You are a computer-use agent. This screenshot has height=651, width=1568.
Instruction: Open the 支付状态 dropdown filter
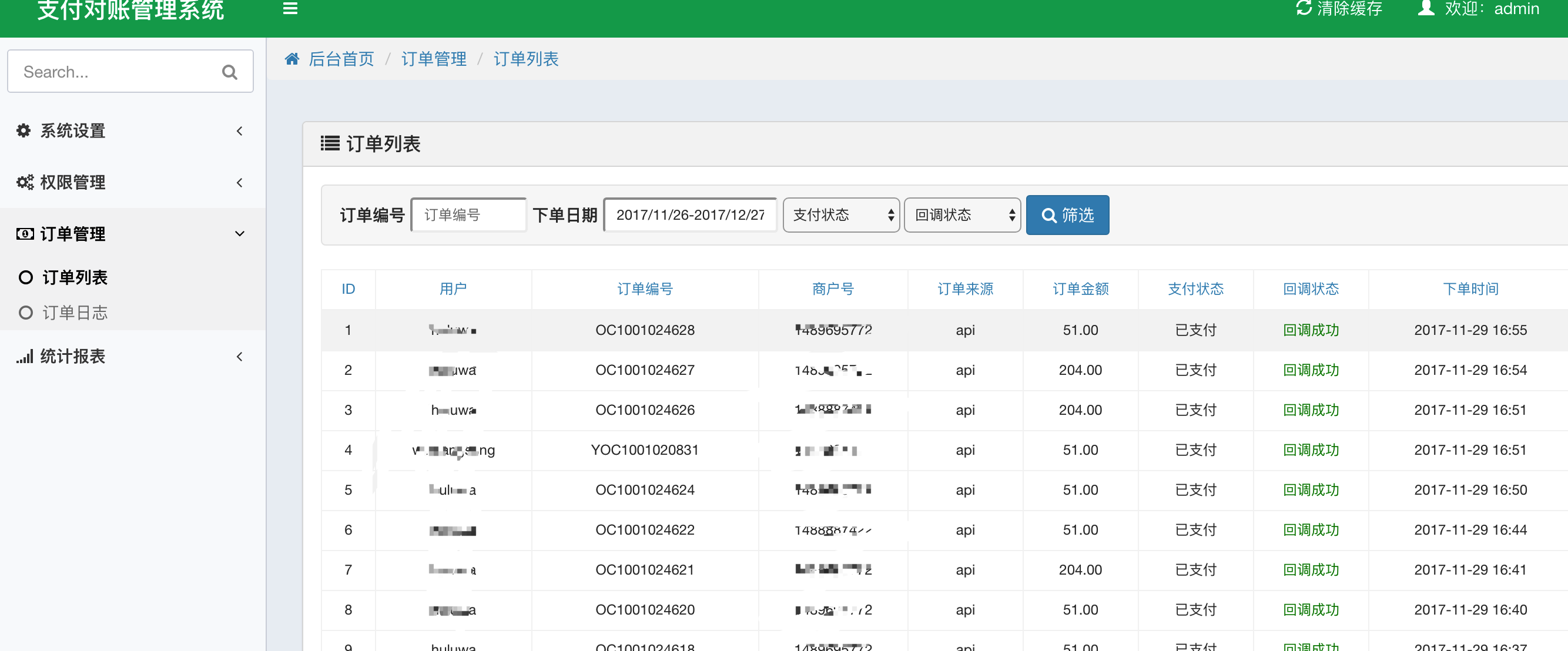840,215
